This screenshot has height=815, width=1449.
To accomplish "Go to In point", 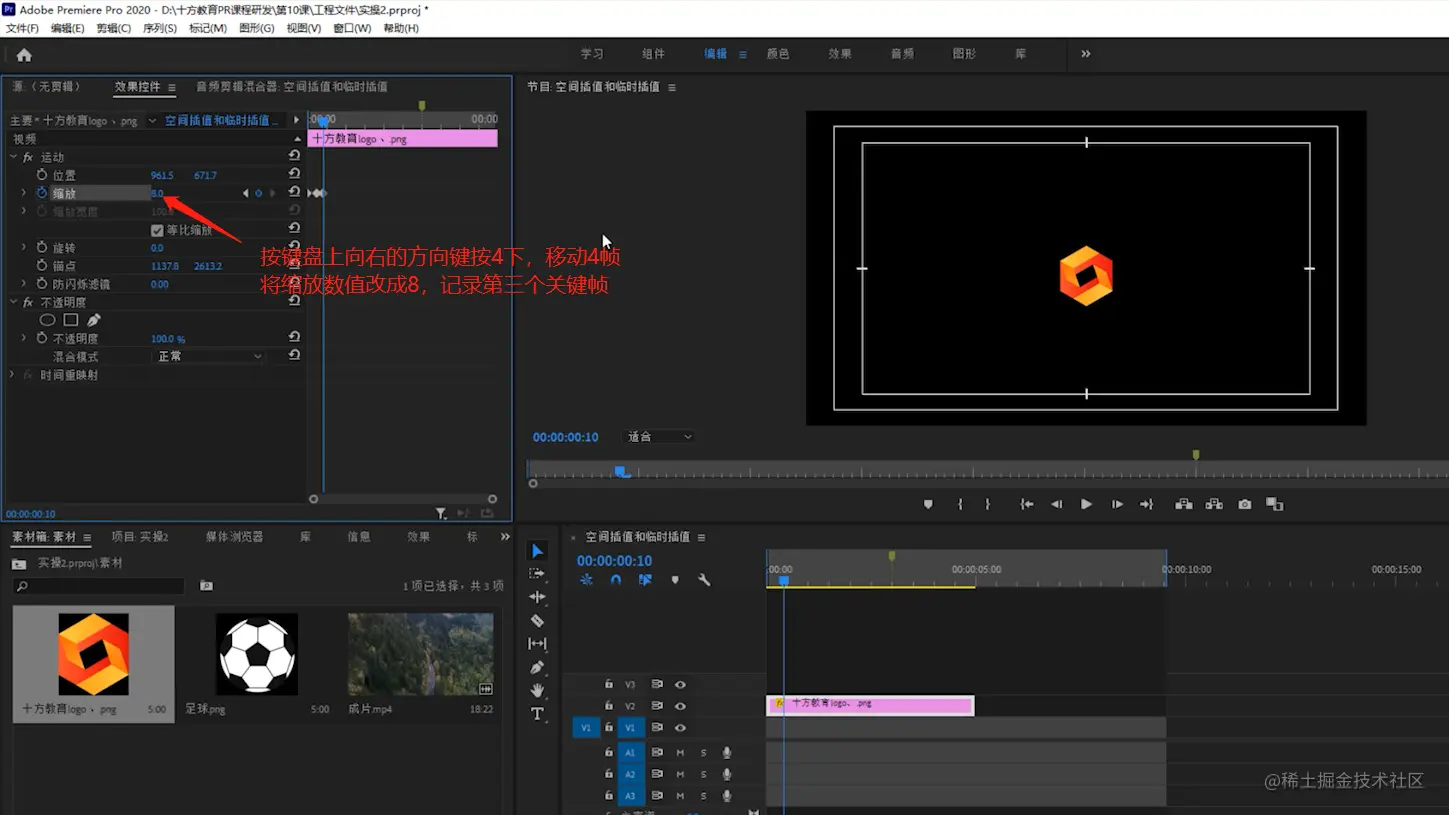I will coord(1026,505).
